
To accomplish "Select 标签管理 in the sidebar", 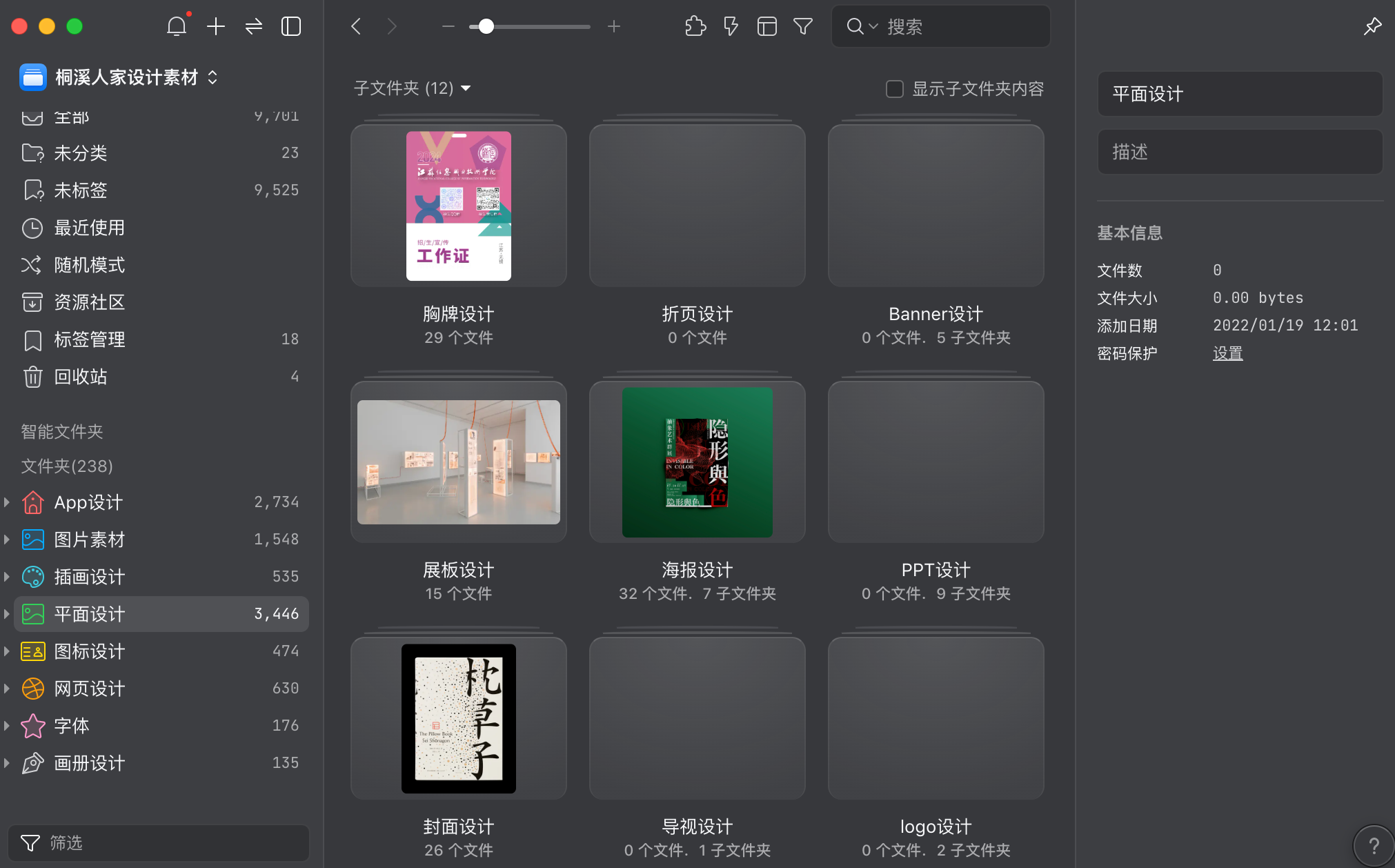I will point(90,339).
